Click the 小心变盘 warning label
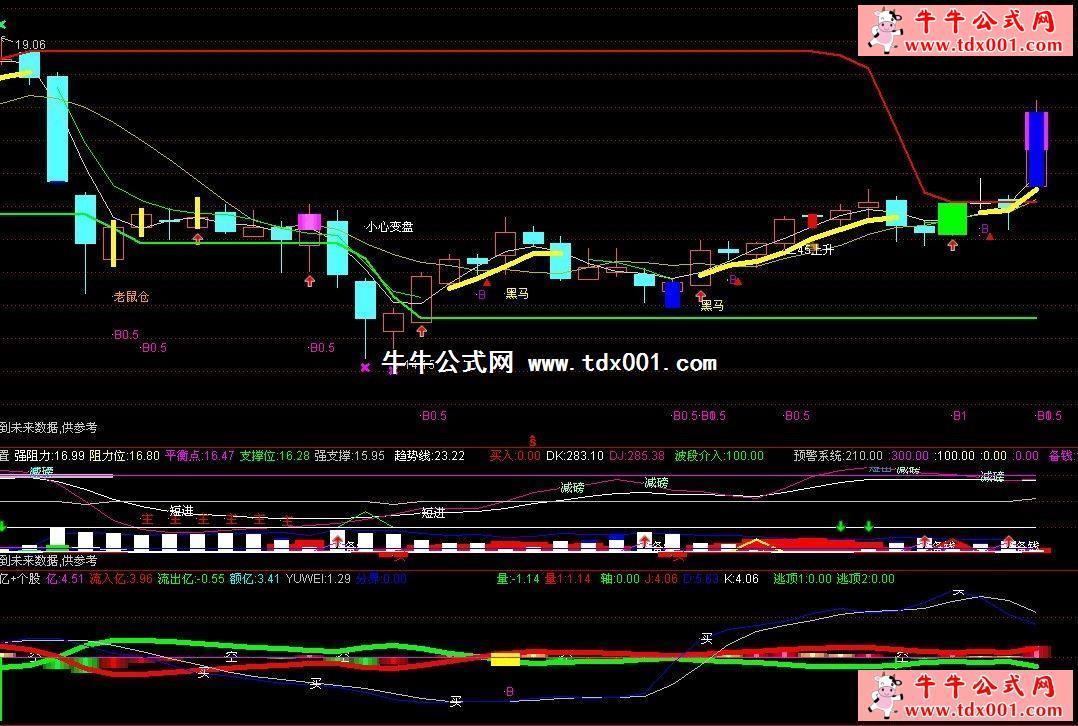The height and width of the screenshot is (726, 1078). pyautogui.click(x=389, y=227)
